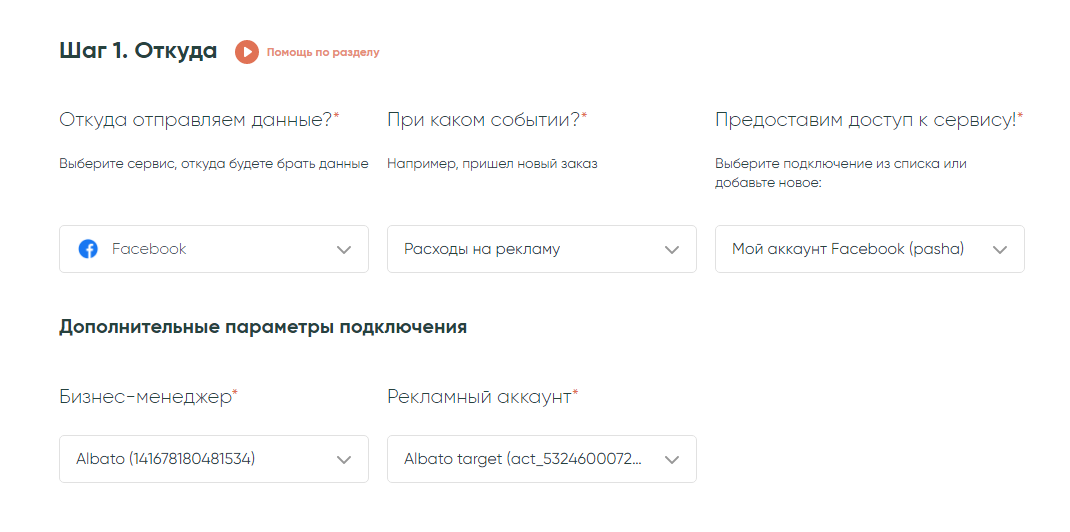Click the orange play help icon
The image size is (1070, 532).
point(247,52)
